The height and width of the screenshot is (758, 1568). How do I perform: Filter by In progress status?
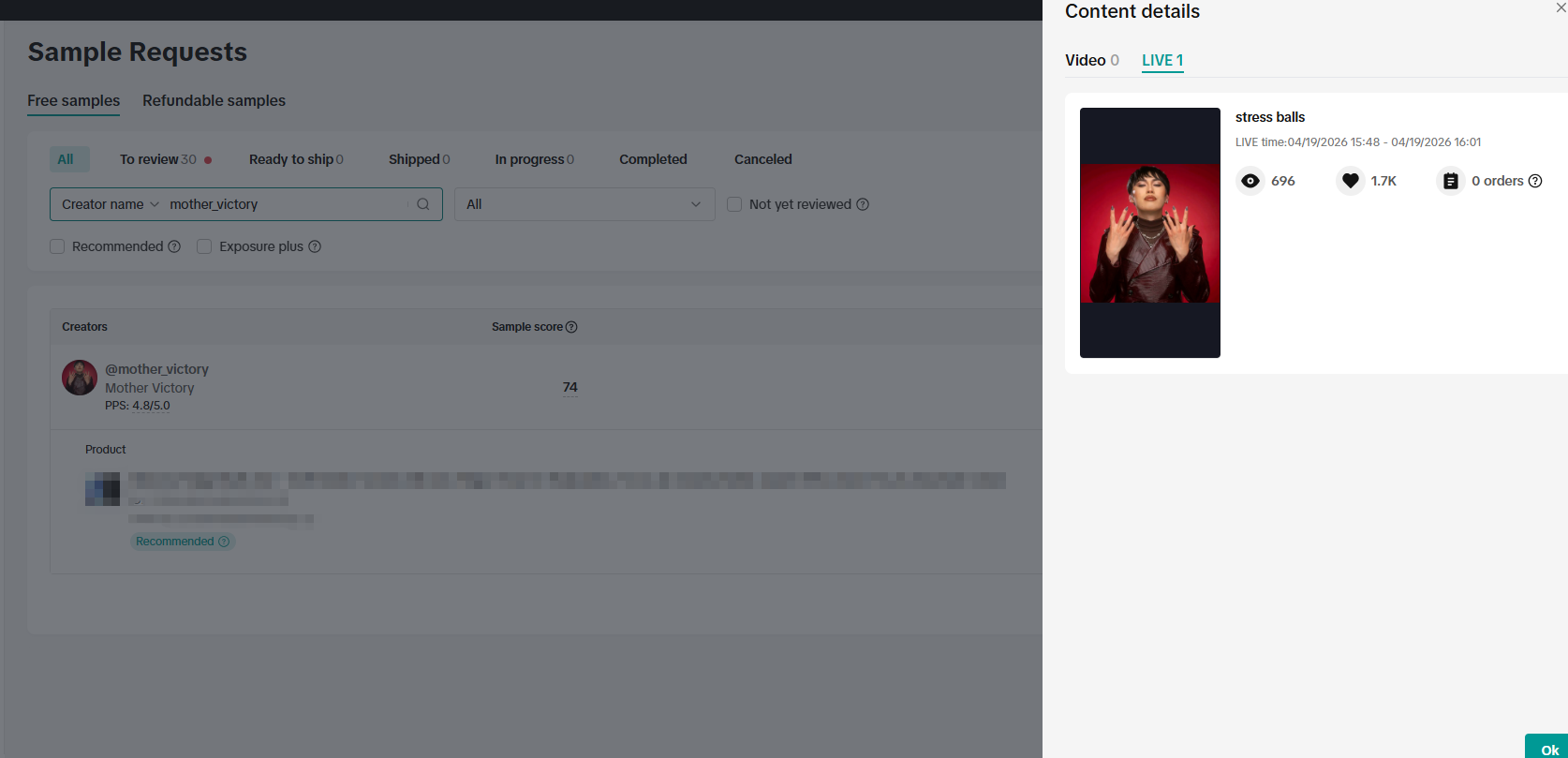tap(534, 159)
